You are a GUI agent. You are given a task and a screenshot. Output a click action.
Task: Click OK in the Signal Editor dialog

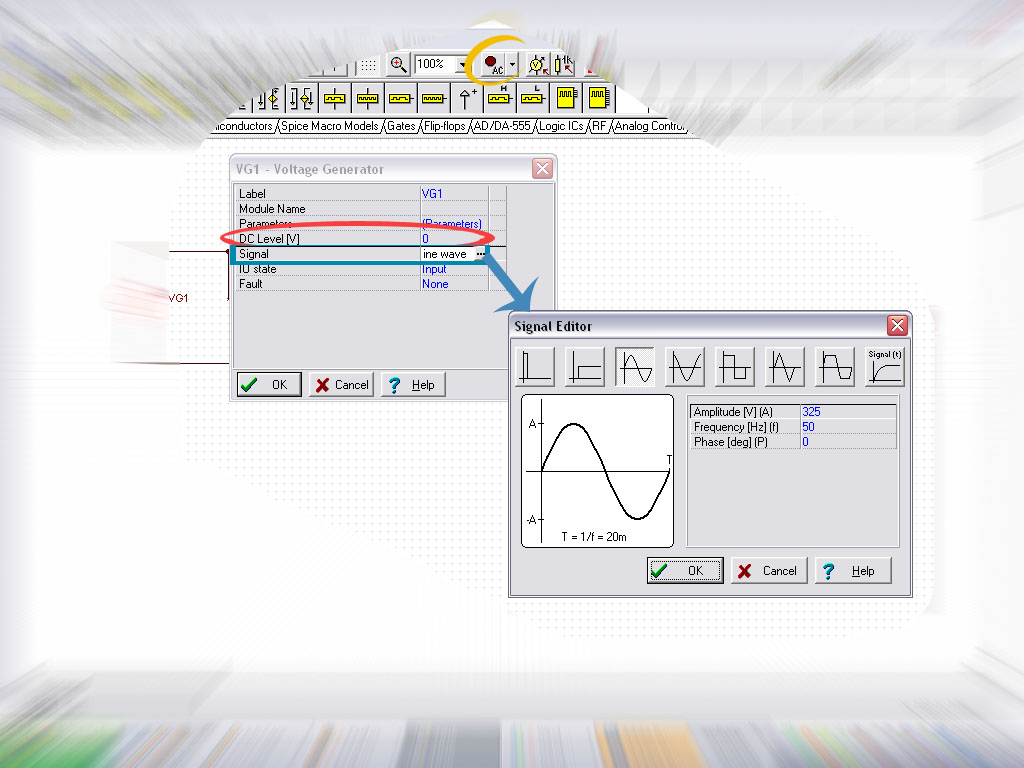tap(685, 570)
